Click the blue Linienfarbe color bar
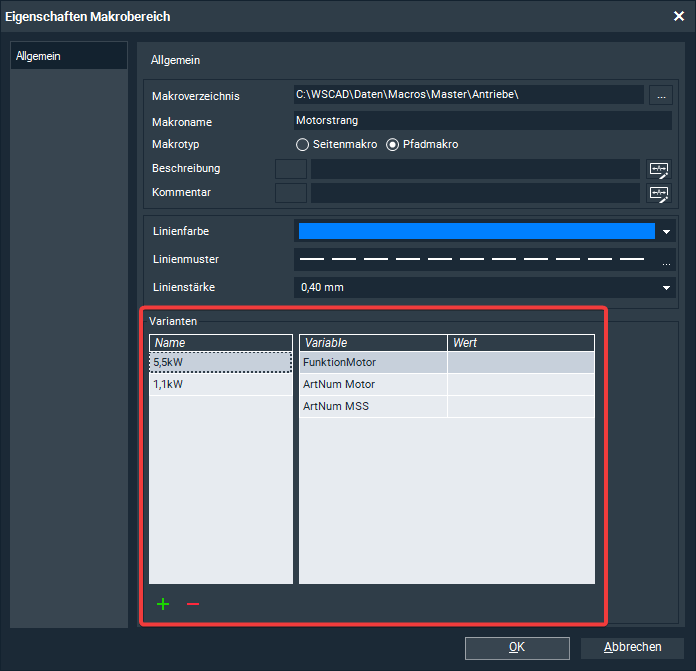 (x=476, y=232)
